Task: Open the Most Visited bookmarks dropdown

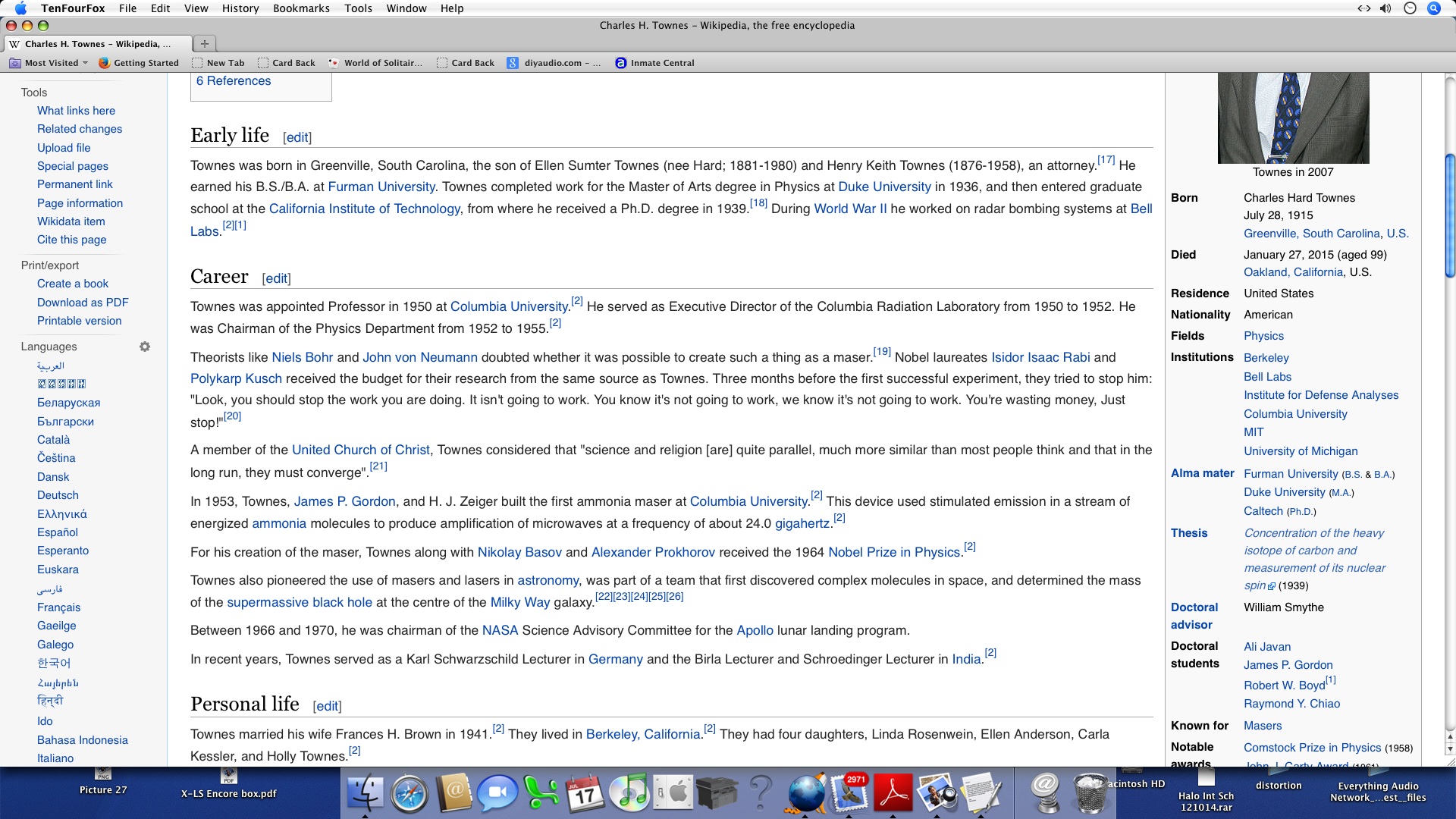Action: click(49, 63)
